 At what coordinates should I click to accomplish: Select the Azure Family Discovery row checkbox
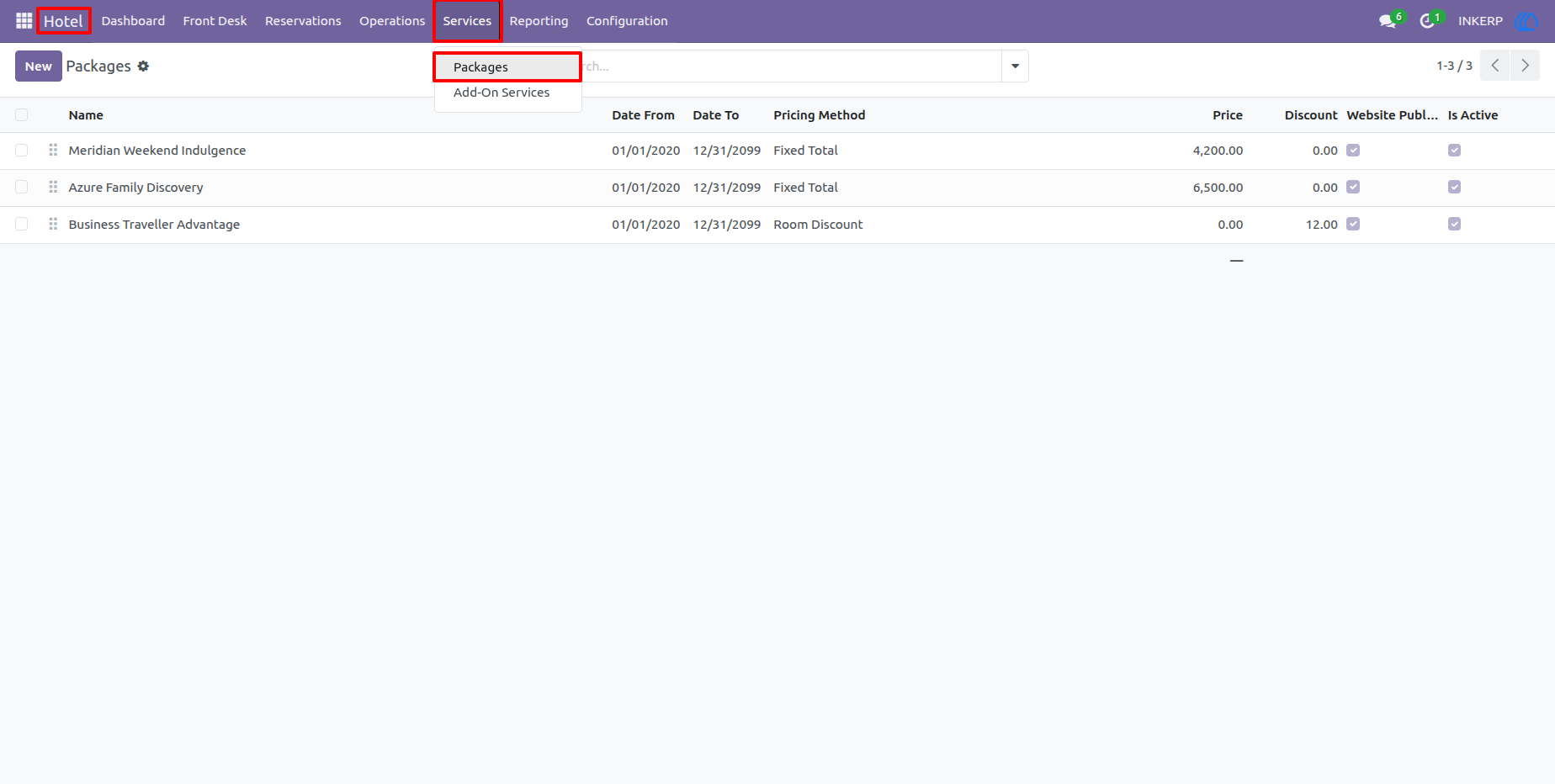[x=22, y=188]
